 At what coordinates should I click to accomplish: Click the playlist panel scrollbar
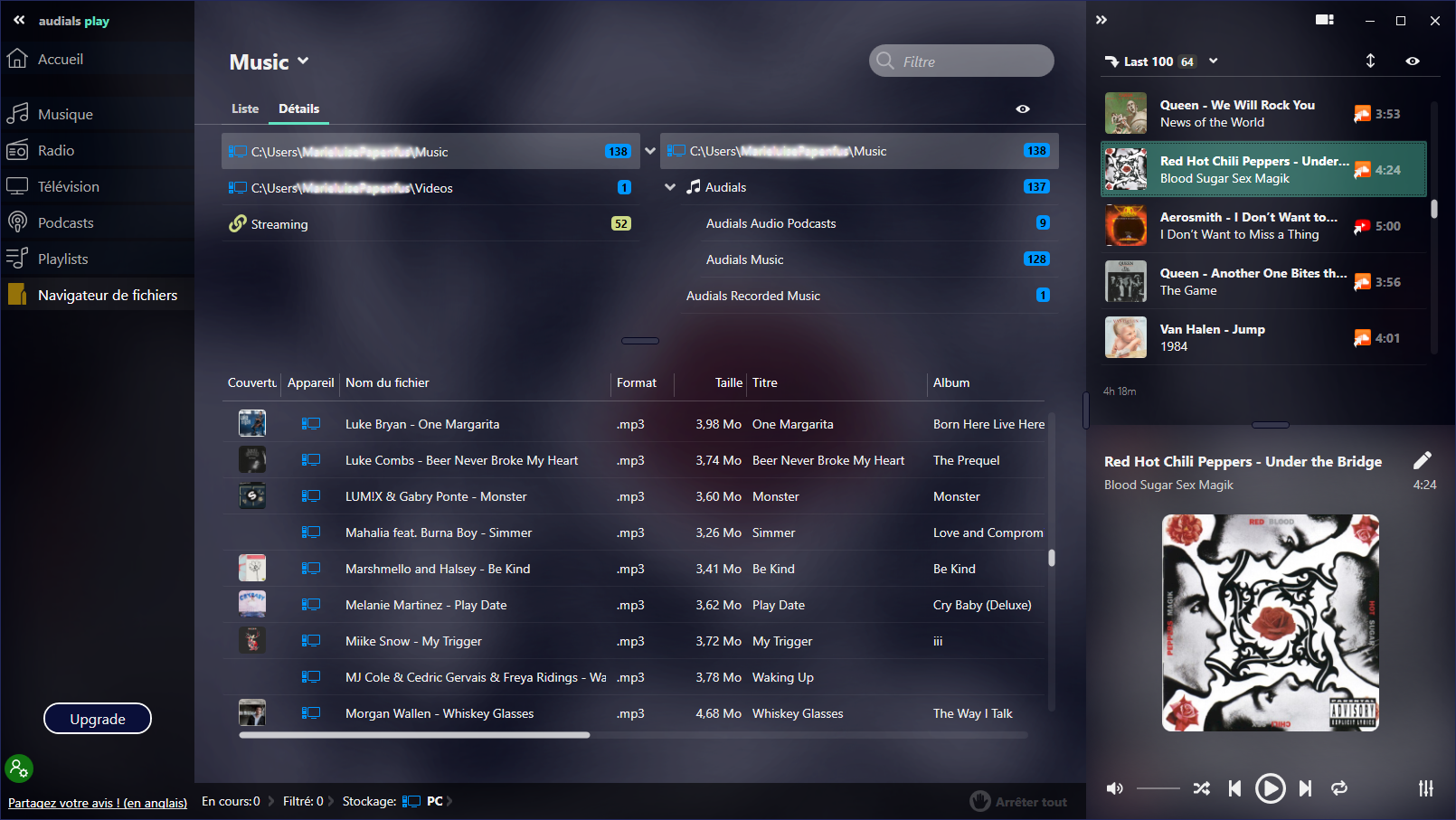pos(1434,209)
